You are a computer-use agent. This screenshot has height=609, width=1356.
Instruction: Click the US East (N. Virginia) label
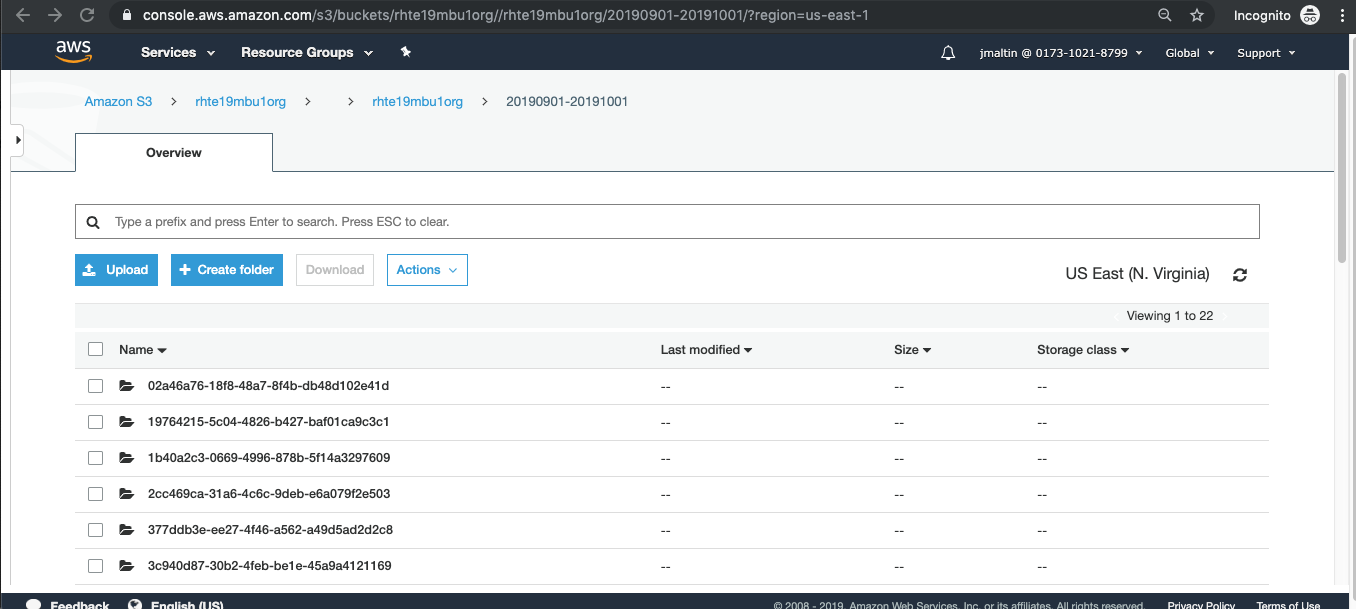(1138, 274)
